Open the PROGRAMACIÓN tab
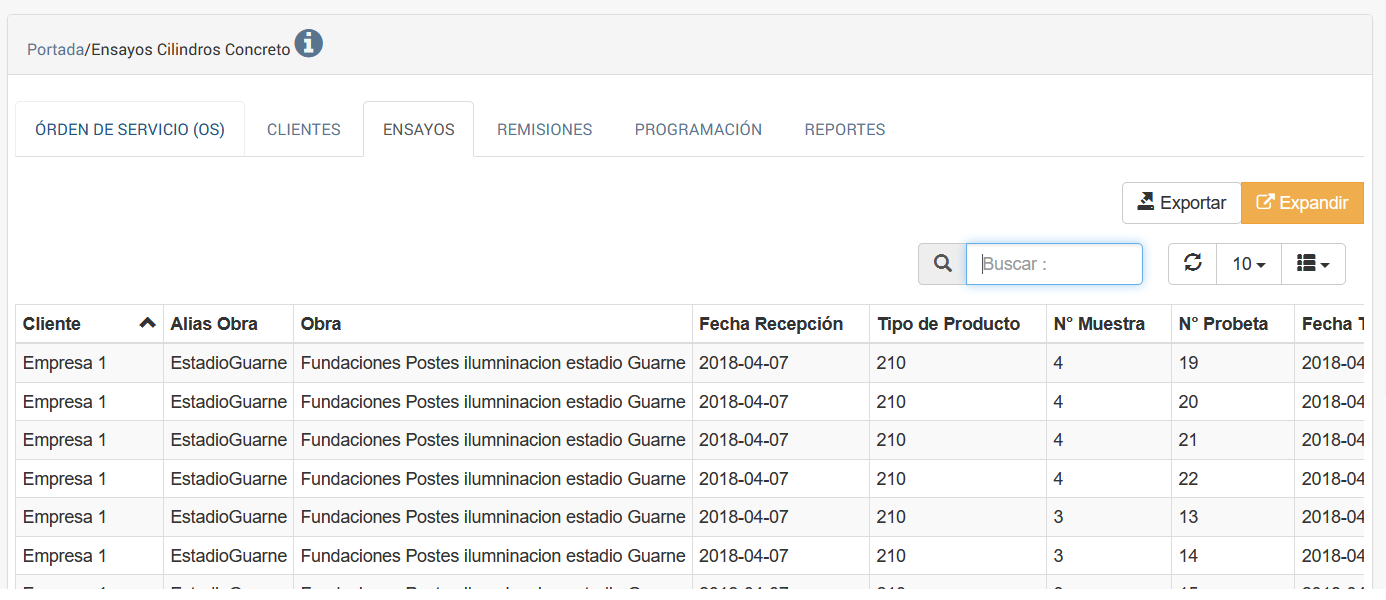This screenshot has width=1386, height=600. (x=698, y=129)
